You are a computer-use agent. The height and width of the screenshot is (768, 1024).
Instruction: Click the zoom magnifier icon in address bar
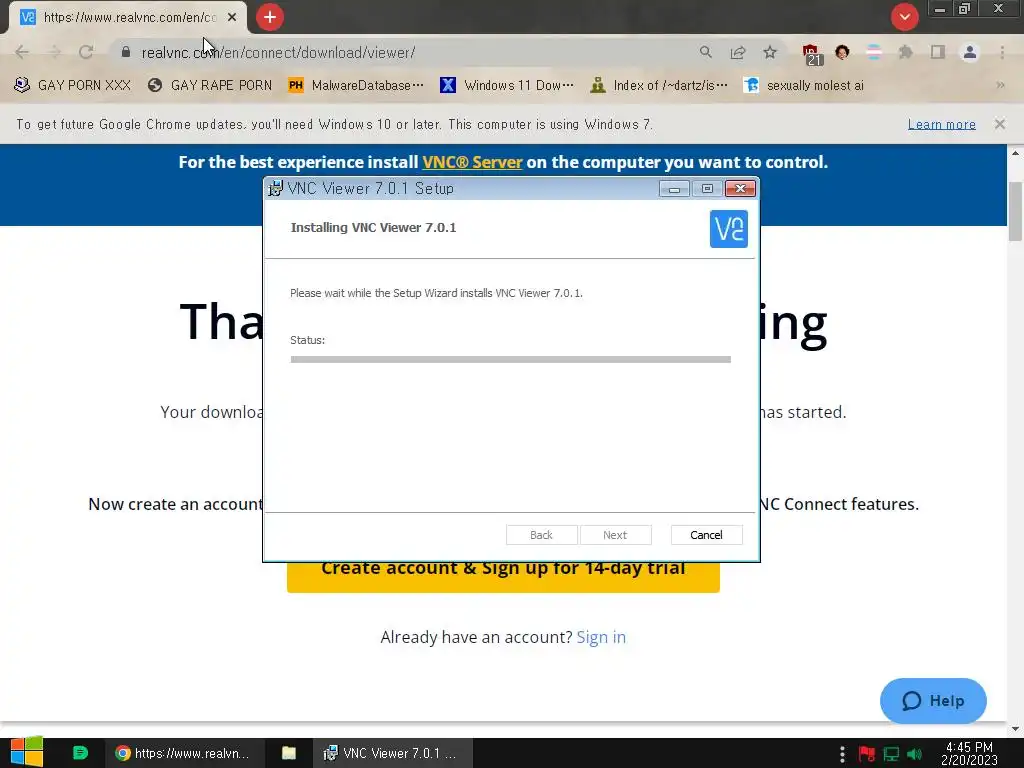705,52
